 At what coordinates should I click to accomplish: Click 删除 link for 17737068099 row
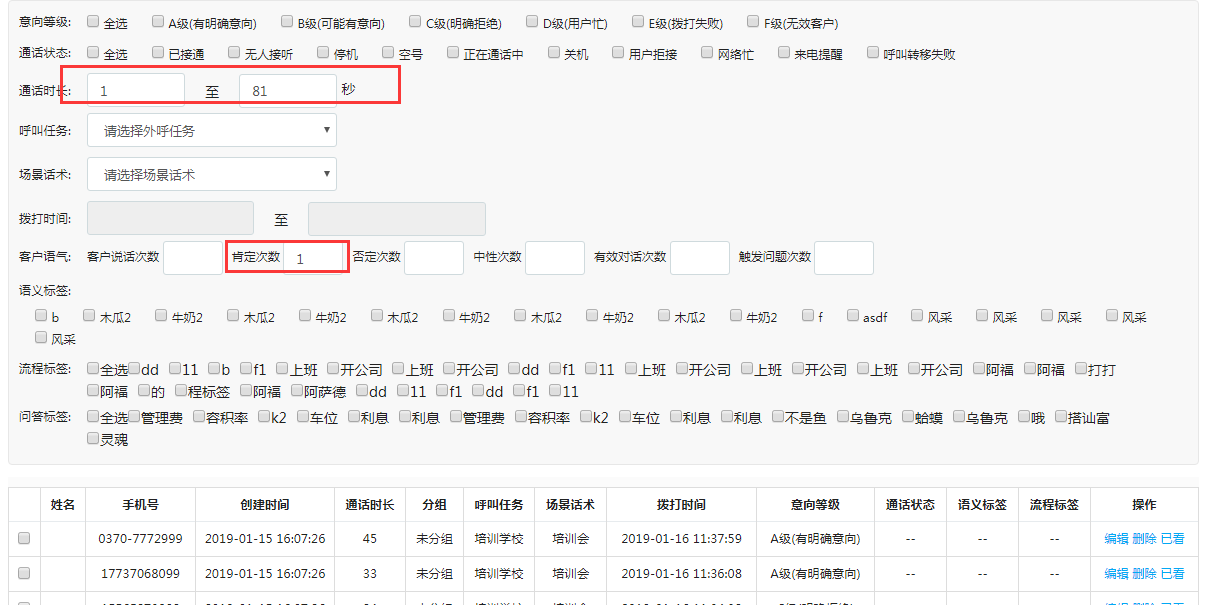(x=1144, y=573)
